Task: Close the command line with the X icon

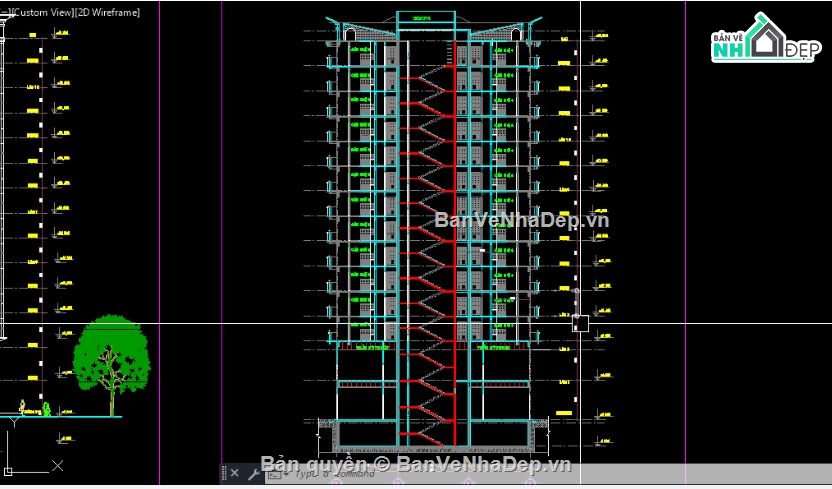Action: click(234, 473)
